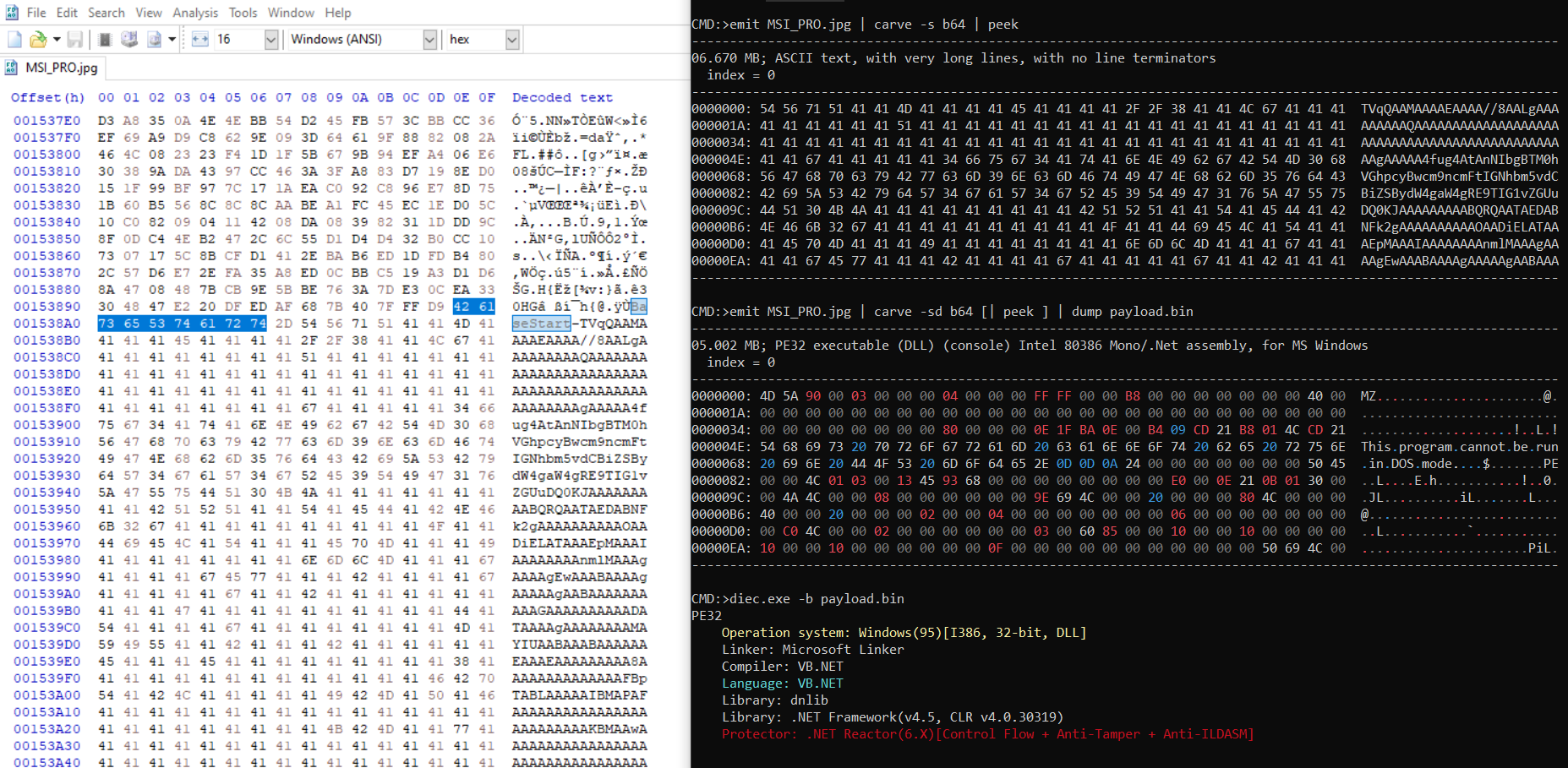Click offset row 00153950
The image size is (1568, 768).
point(46,509)
